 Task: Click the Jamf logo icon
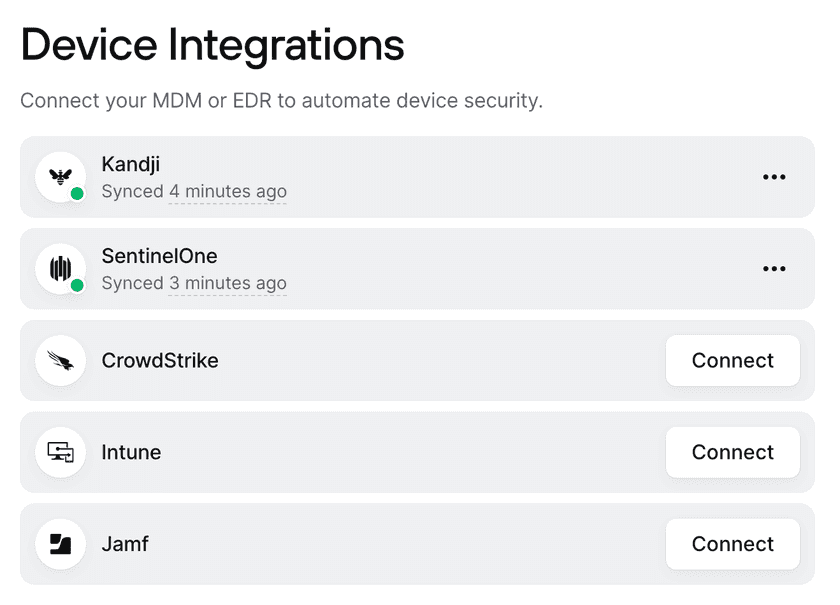point(60,544)
